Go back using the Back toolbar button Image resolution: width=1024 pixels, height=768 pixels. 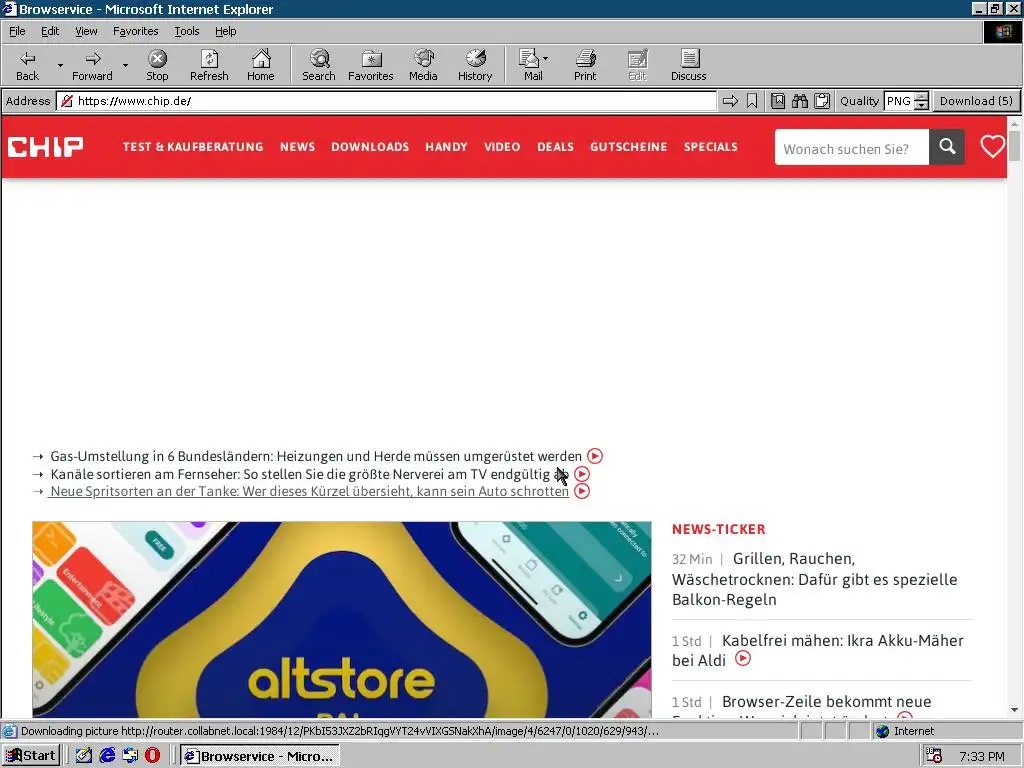[x=27, y=65]
